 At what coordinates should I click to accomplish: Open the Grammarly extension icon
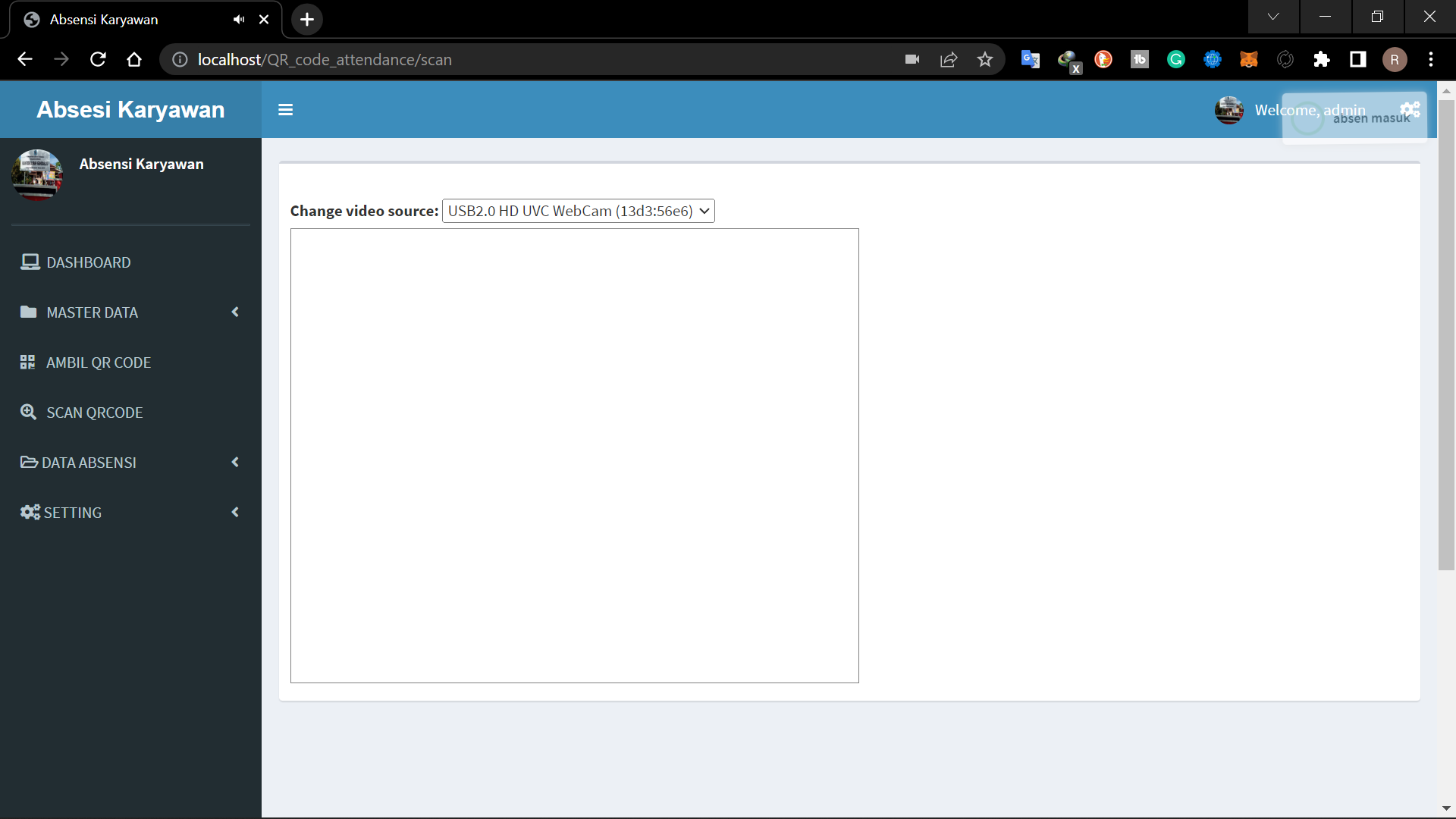click(x=1176, y=59)
